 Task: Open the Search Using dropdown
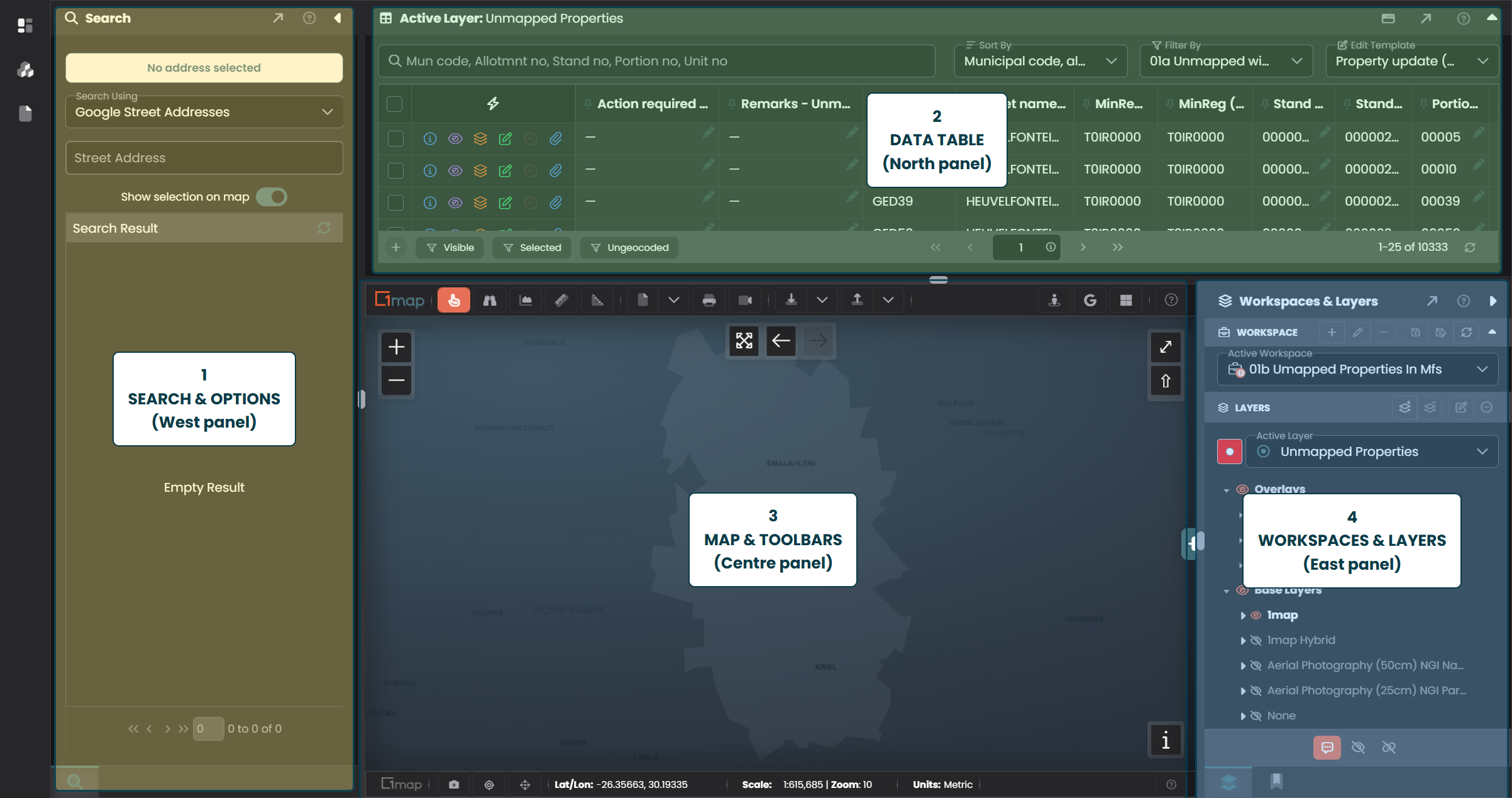pyautogui.click(x=204, y=112)
